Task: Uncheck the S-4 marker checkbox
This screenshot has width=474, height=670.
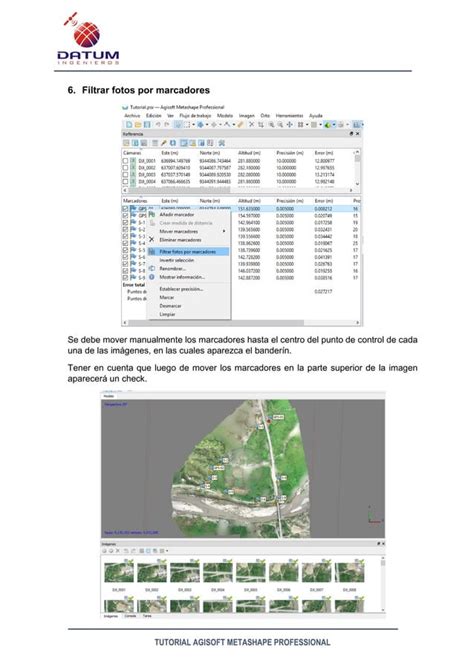Action: click(x=125, y=243)
